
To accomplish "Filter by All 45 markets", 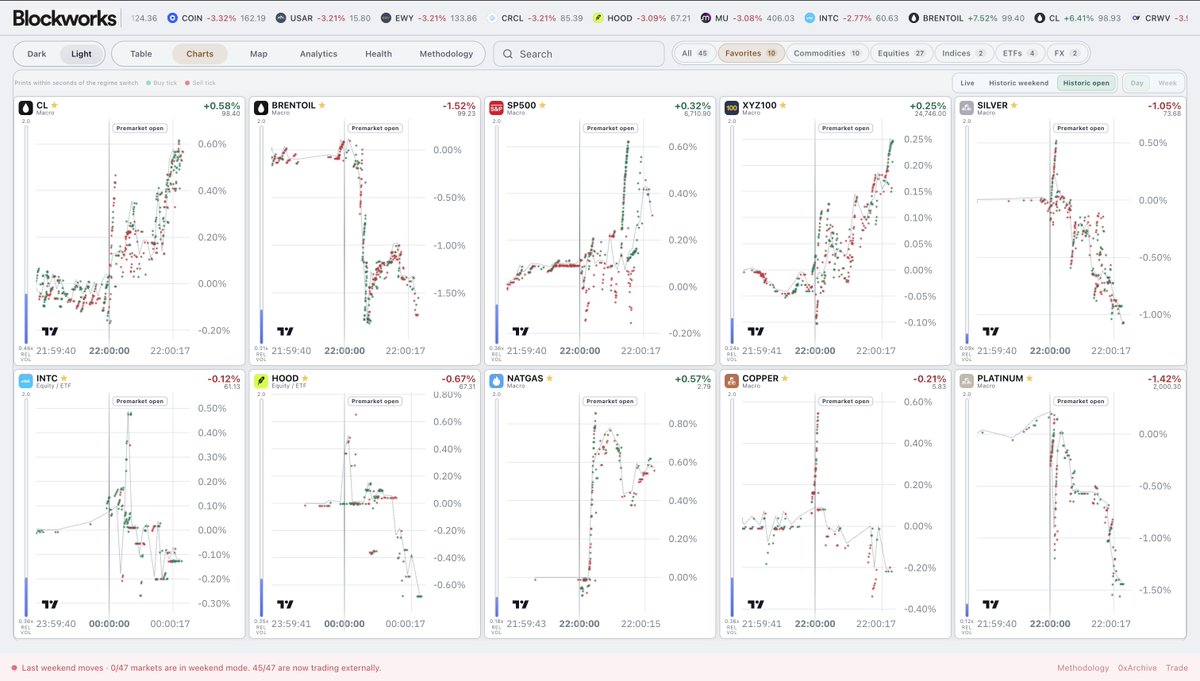I will pyautogui.click(x=694, y=54).
